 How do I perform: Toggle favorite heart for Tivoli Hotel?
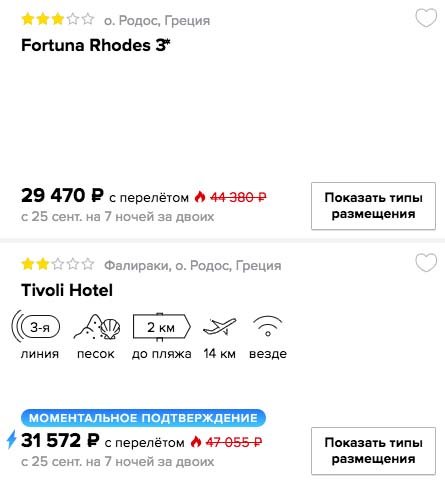click(x=426, y=263)
